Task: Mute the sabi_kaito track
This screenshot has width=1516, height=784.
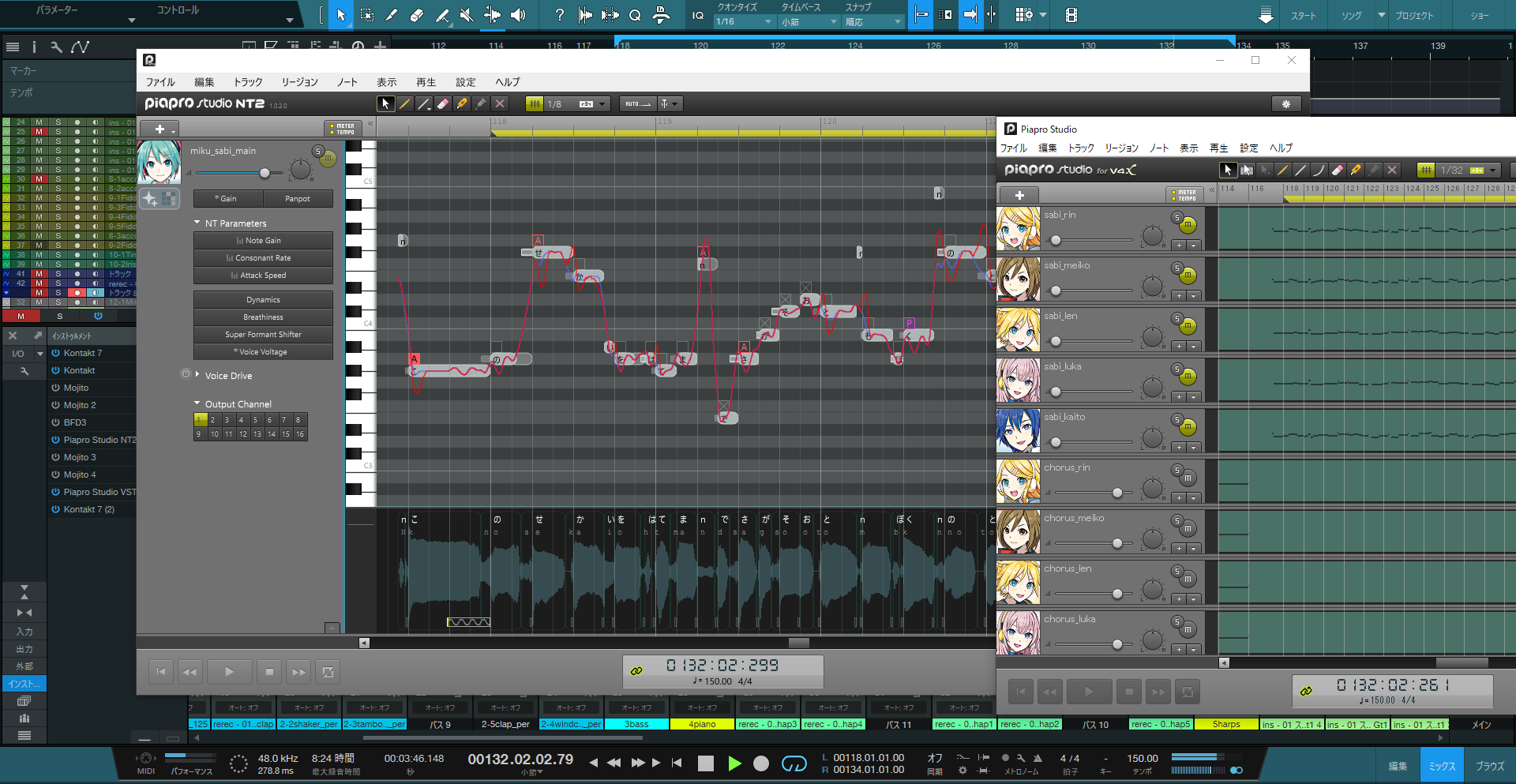Action: click(1188, 427)
